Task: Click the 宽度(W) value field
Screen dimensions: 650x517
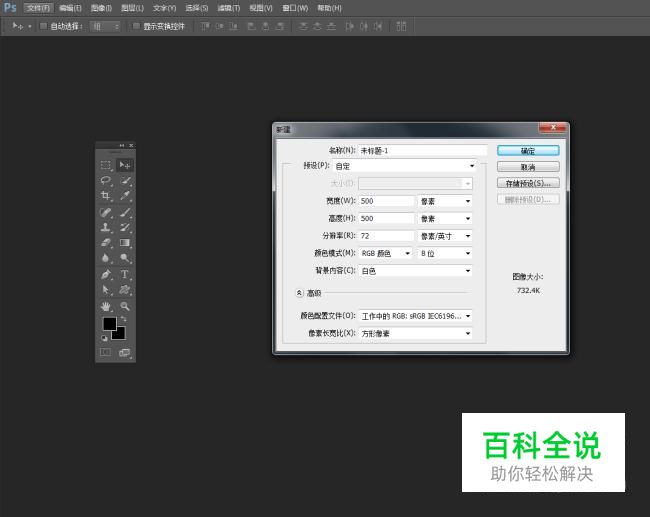Action: pos(386,201)
